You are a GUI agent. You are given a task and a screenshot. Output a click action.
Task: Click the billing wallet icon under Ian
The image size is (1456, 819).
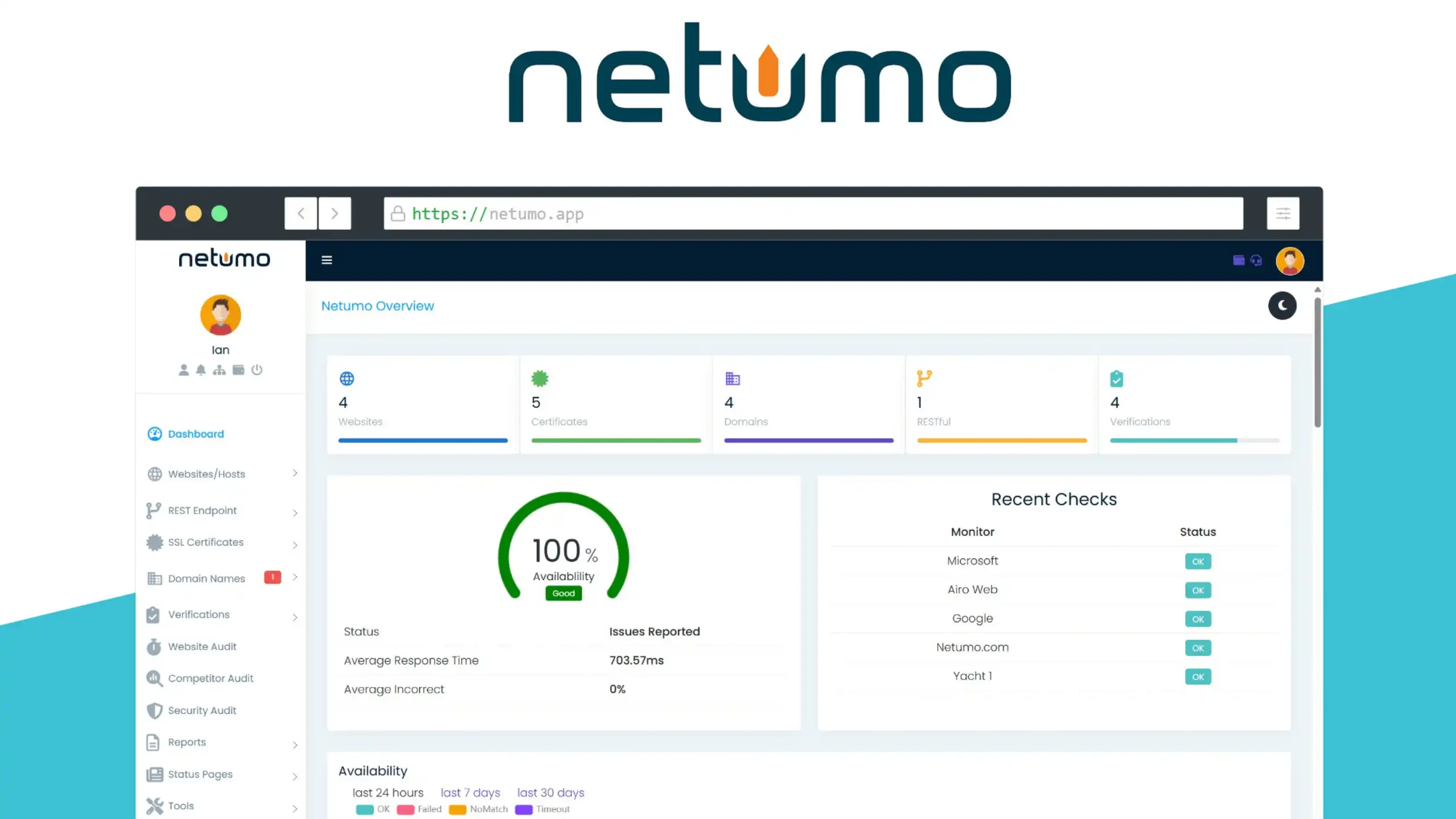(238, 370)
